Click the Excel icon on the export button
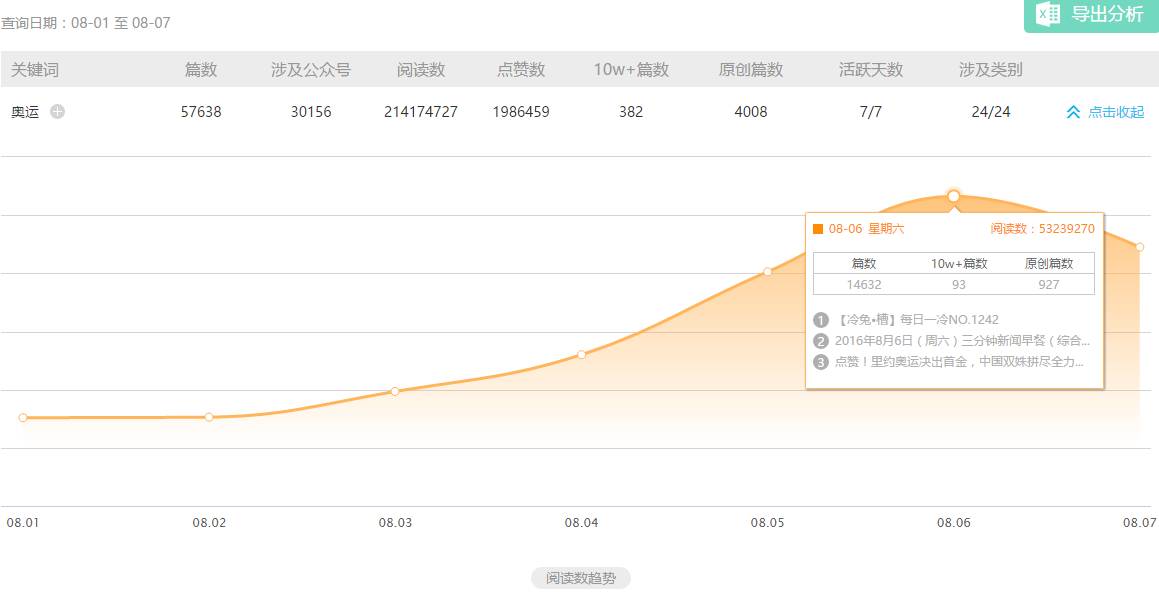This screenshot has width=1159, height=593. (1048, 14)
